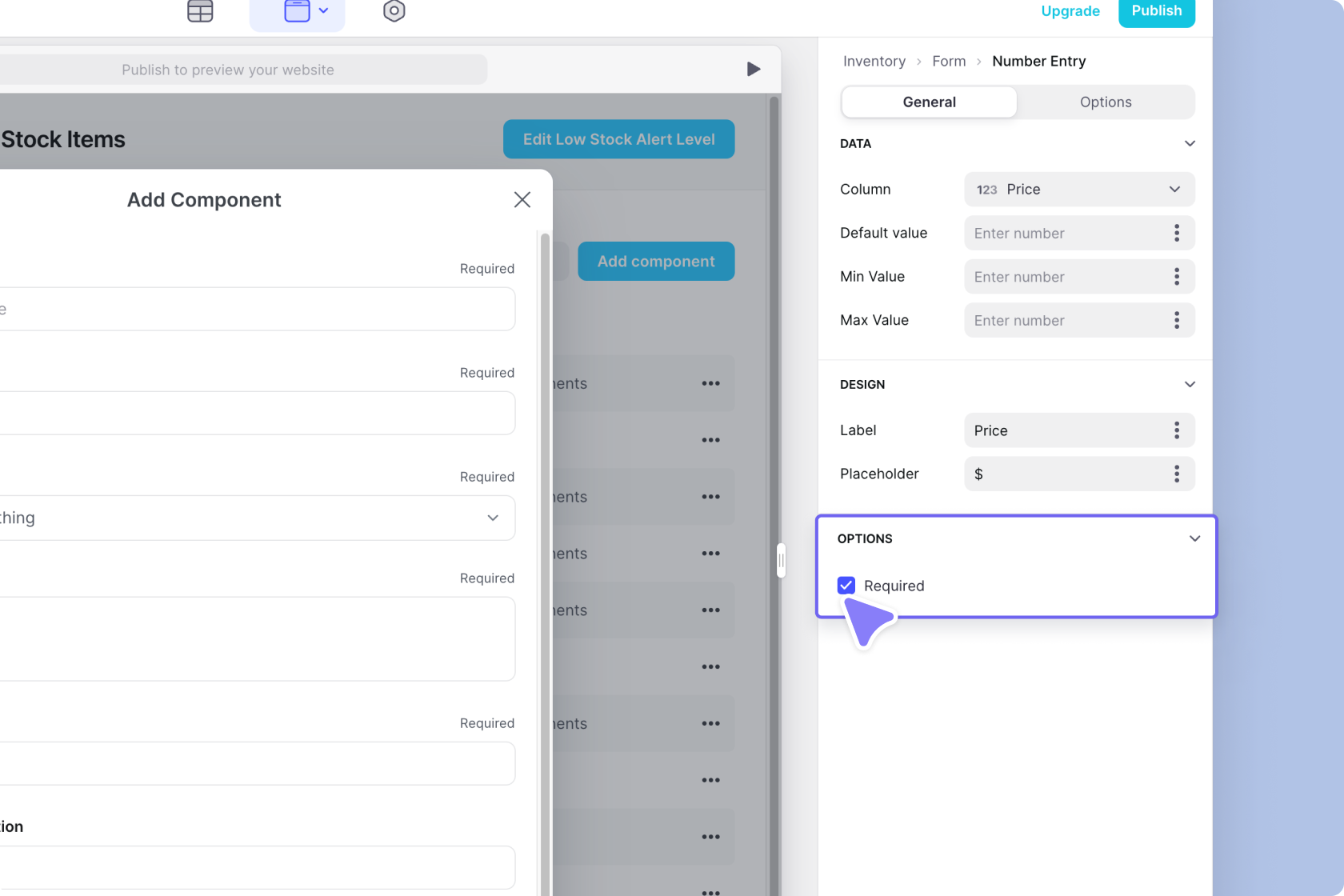The width and height of the screenshot is (1344, 896).
Task: Click the Publish button
Action: pos(1156,11)
